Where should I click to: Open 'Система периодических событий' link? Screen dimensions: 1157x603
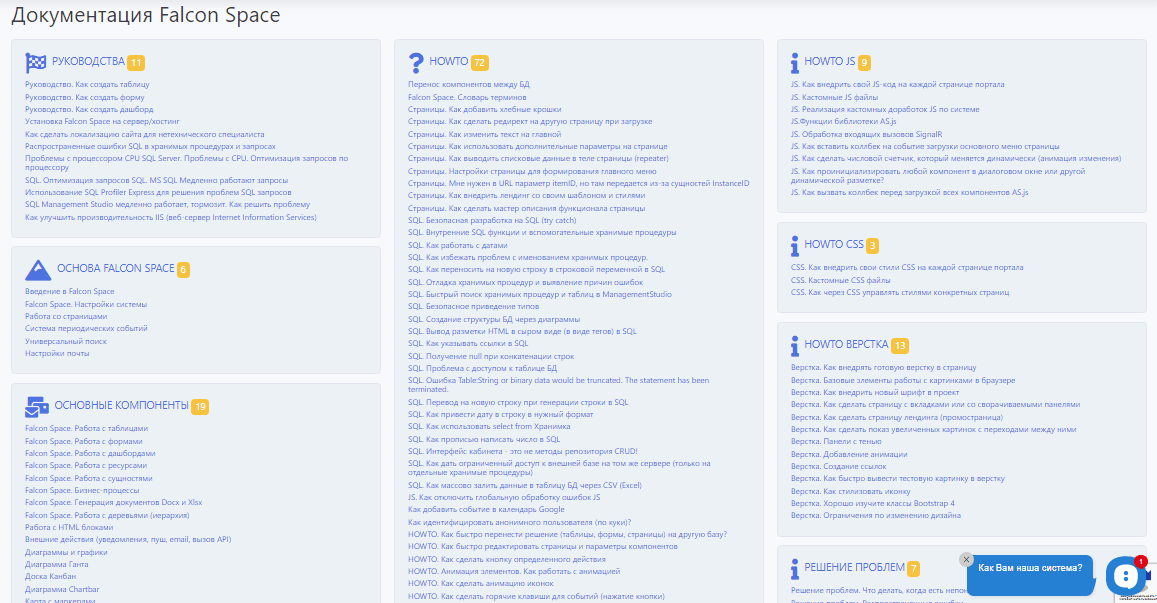[86, 328]
